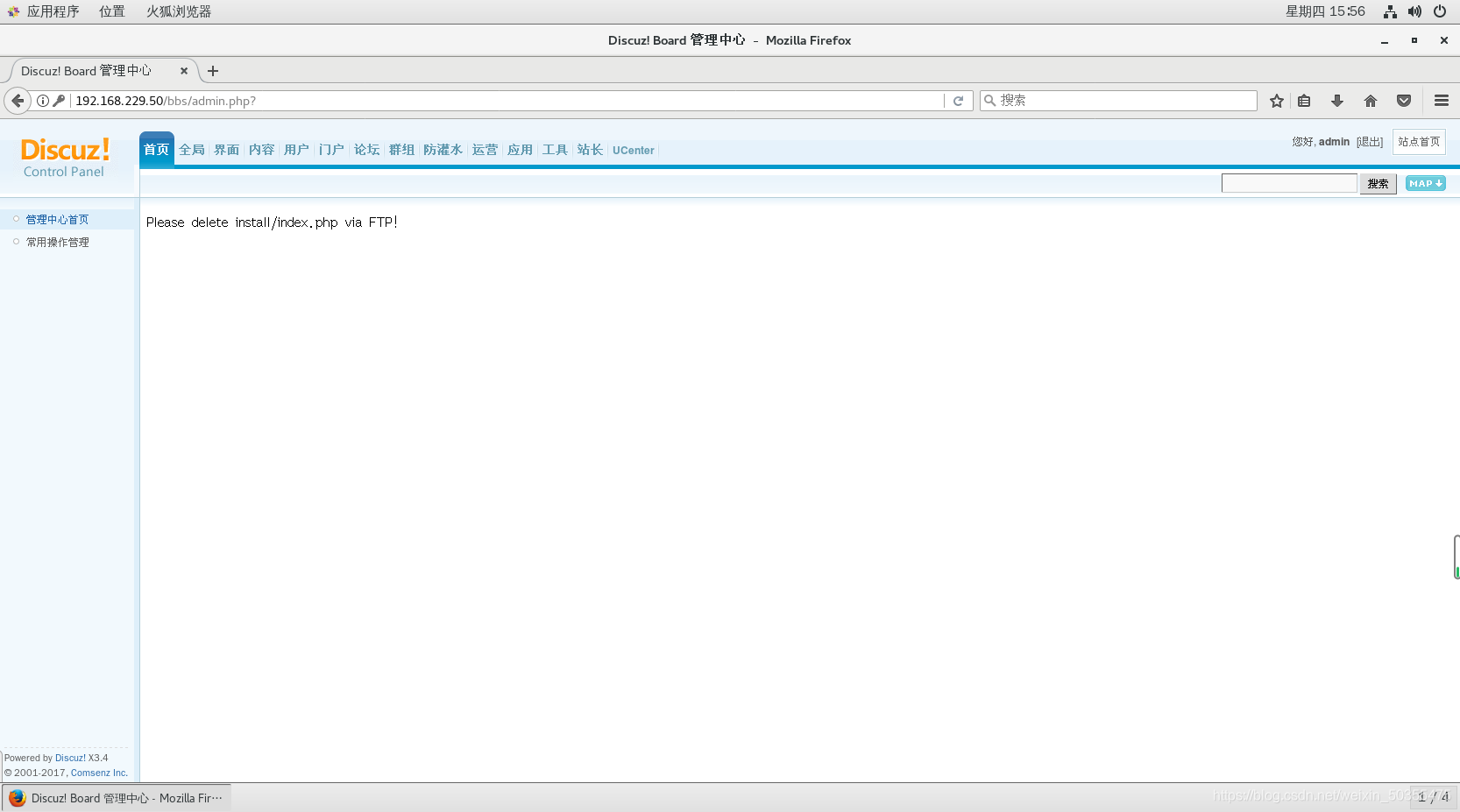Image resolution: width=1460 pixels, height=812 pixels.
Task: Open 常用操作管理 in sidebar
Action: click(58, 242)
